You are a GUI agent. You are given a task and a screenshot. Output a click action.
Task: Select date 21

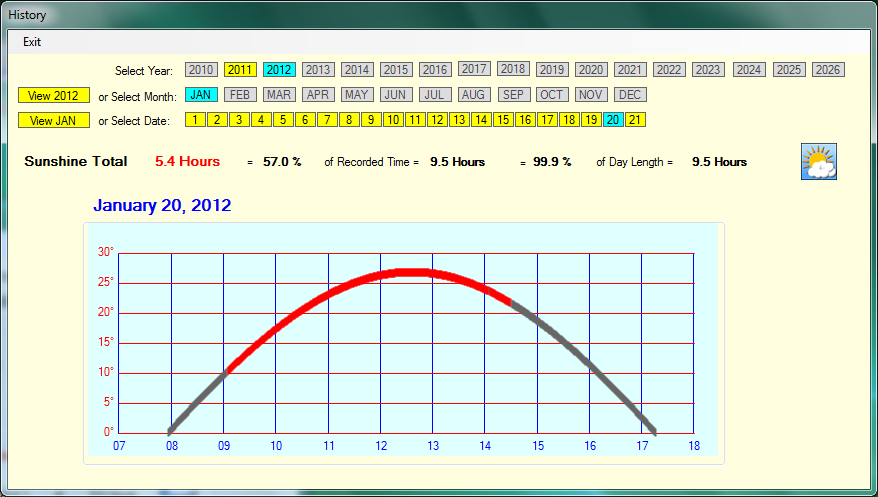point(636,120)
